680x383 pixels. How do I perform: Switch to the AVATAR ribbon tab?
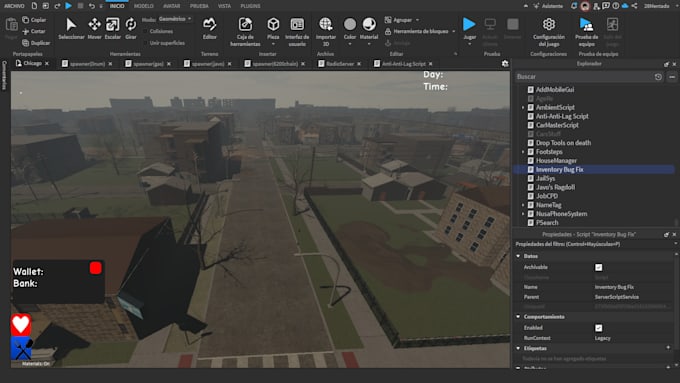(171, 6)
